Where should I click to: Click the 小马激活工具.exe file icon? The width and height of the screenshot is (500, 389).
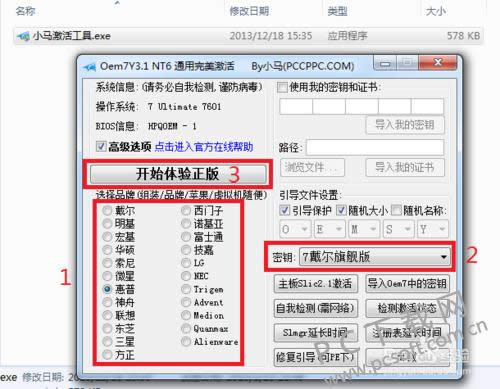(x=23, y=36)
